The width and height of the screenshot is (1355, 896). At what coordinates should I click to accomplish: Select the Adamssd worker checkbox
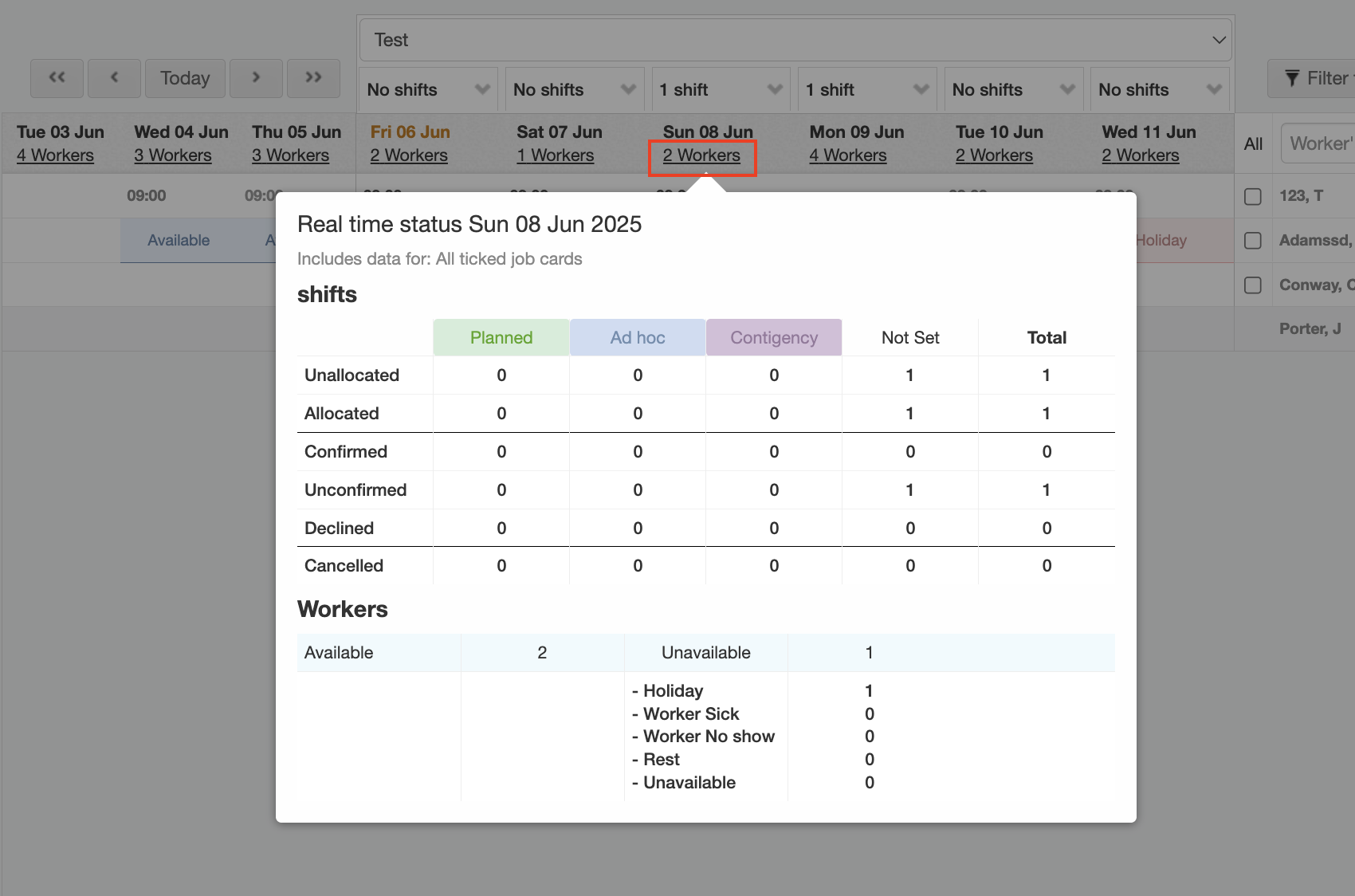tap(1253, 241)
